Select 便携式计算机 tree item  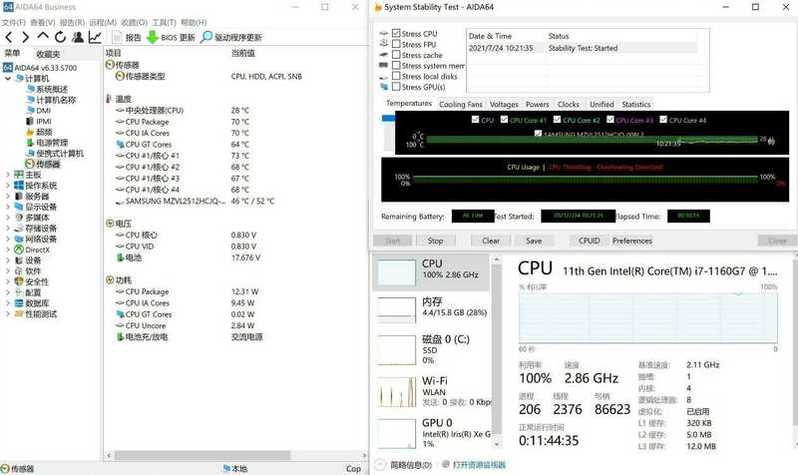(x=55, y=153)
